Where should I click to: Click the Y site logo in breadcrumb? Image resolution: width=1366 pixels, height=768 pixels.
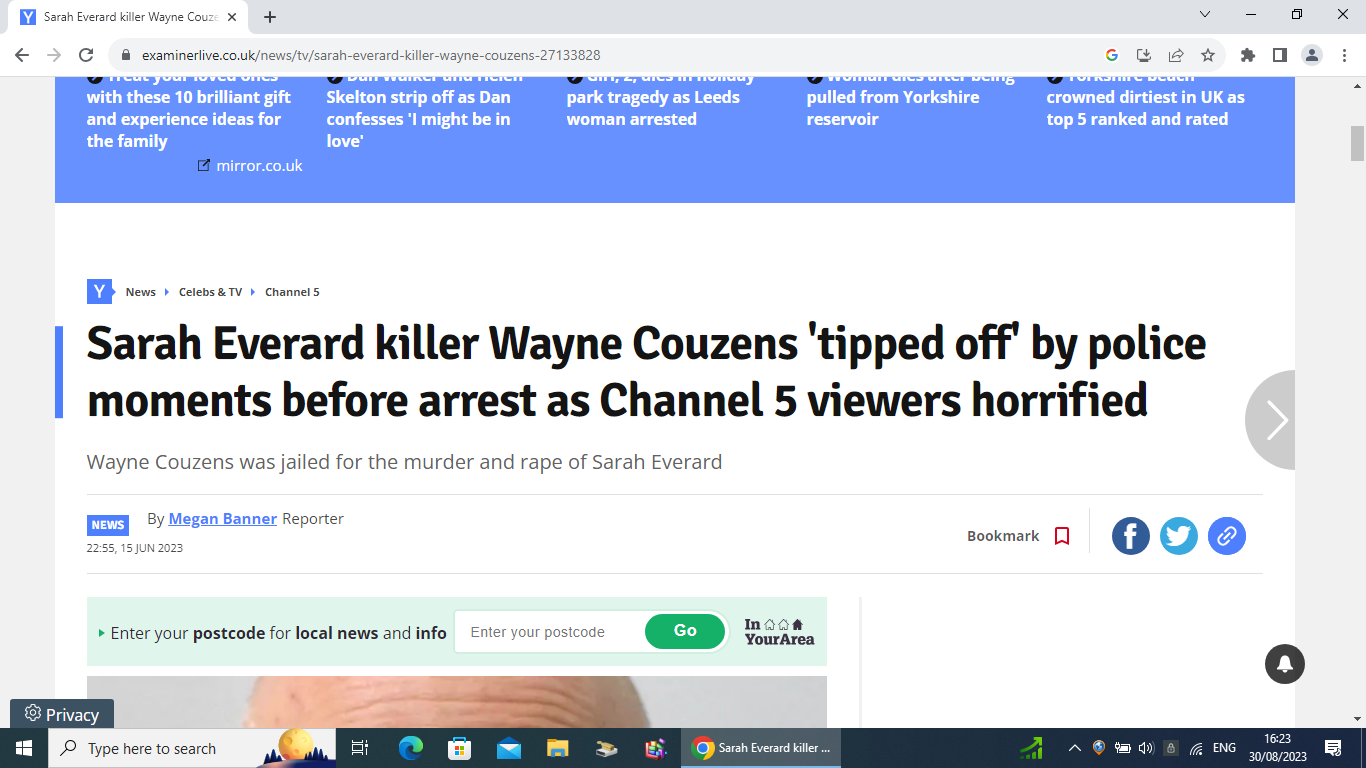99,292
